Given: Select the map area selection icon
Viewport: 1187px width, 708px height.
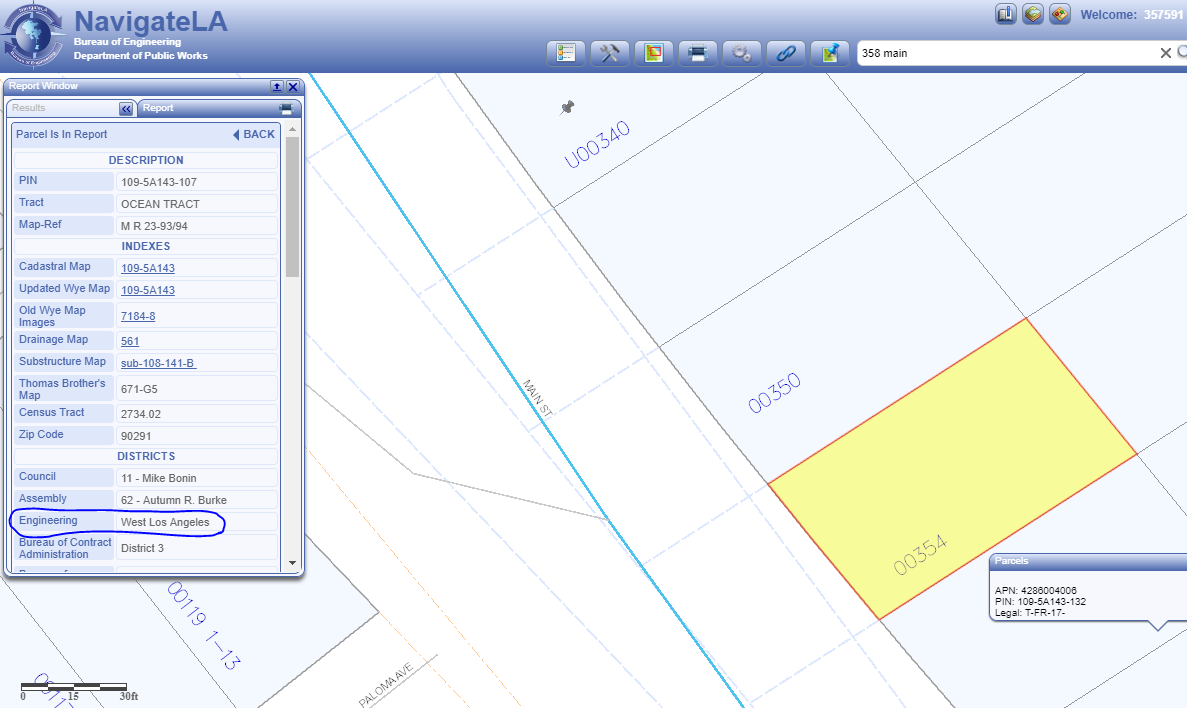Looking at the screenshot, I should 653,53.
